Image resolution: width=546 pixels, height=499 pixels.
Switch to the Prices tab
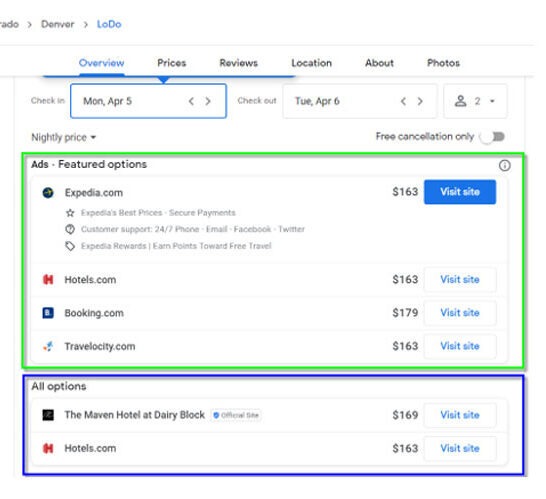[172, 63]
